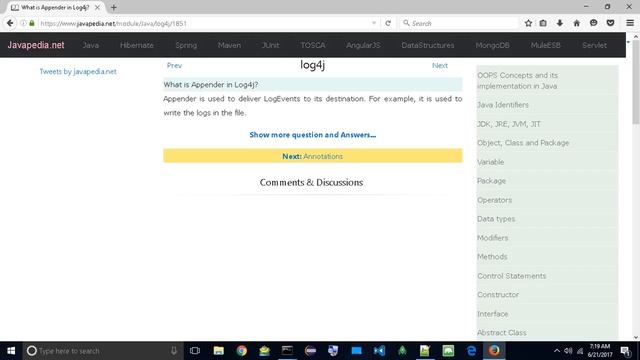Click 'Show more question and Answers...'
The image size is (640, 360).
pos(313,135)
